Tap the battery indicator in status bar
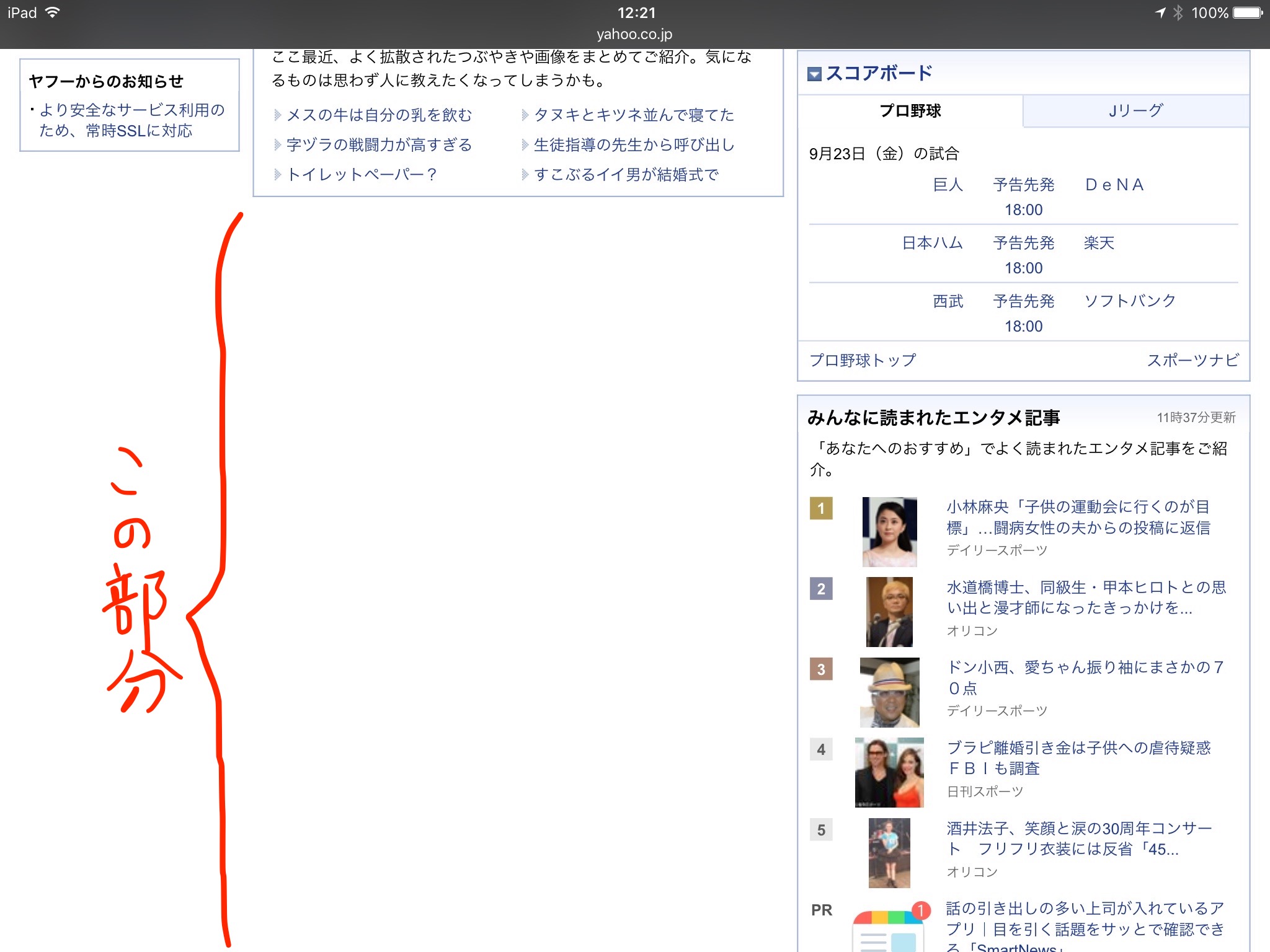This screenshot has width=1270, height=952. coord(1247,13)
